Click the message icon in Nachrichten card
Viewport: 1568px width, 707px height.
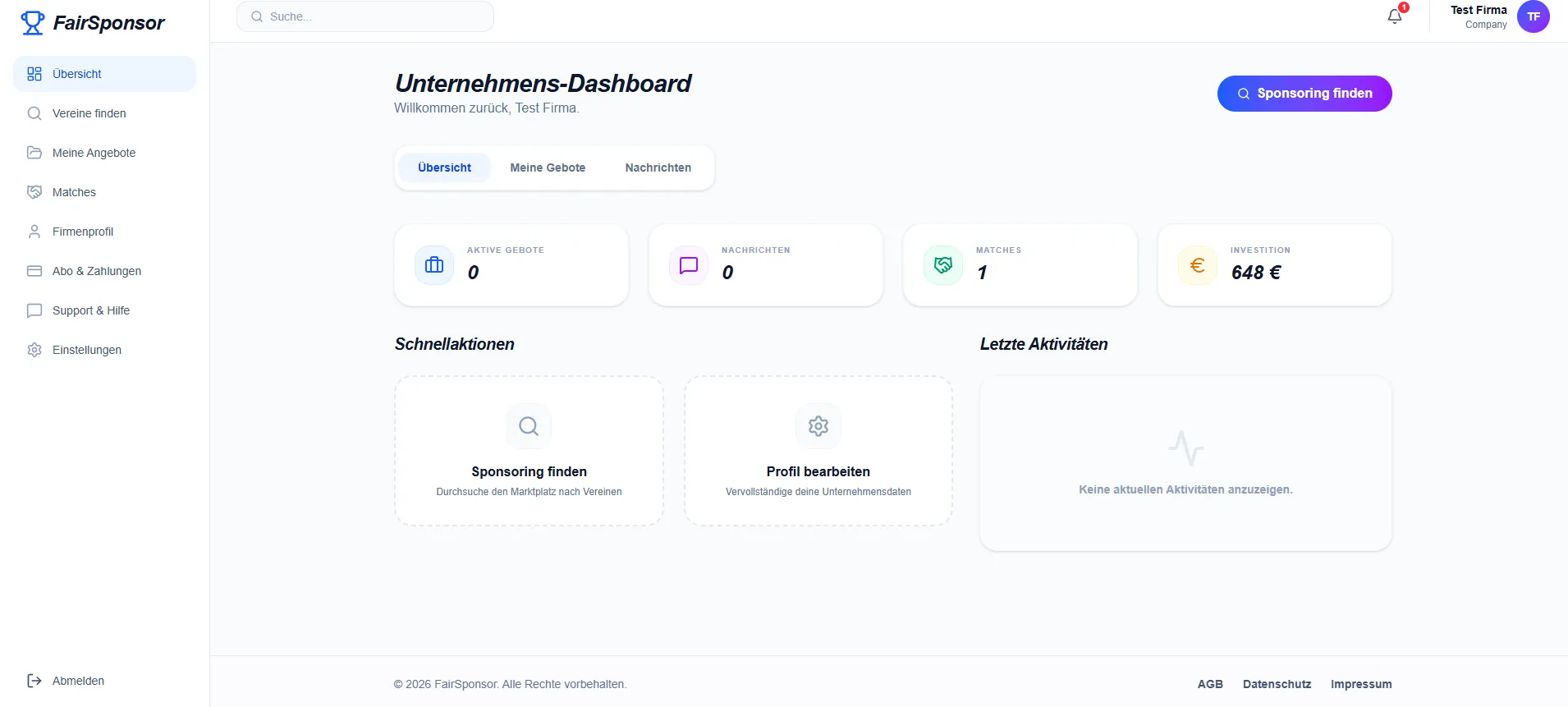coord(689,265)
